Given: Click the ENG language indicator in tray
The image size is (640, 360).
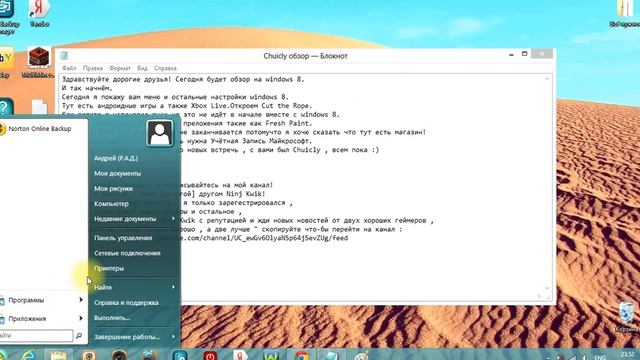Looking at the screenshot, I should (600, 357).
